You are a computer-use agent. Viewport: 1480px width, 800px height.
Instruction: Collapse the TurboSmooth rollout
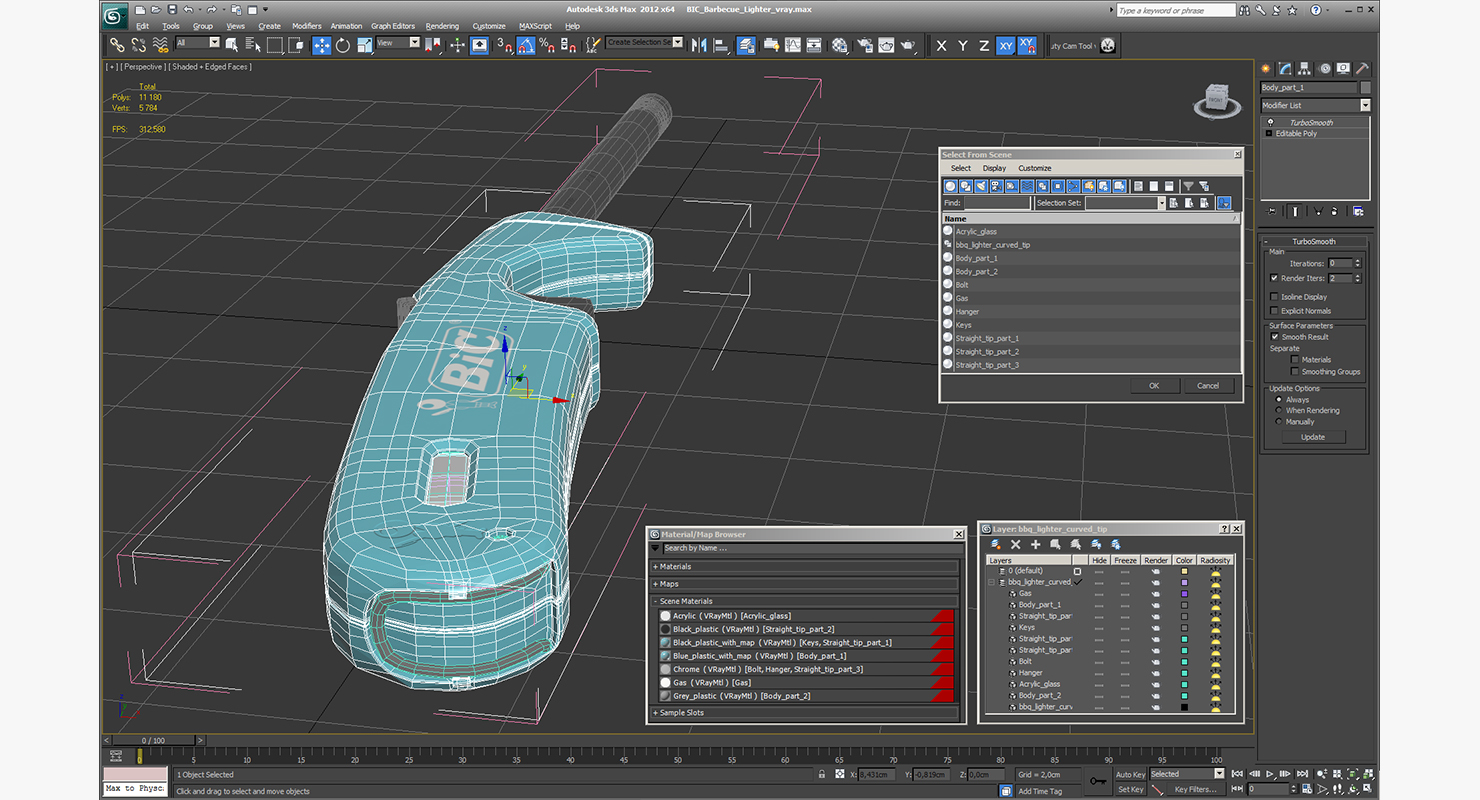tap(1313, 241)
